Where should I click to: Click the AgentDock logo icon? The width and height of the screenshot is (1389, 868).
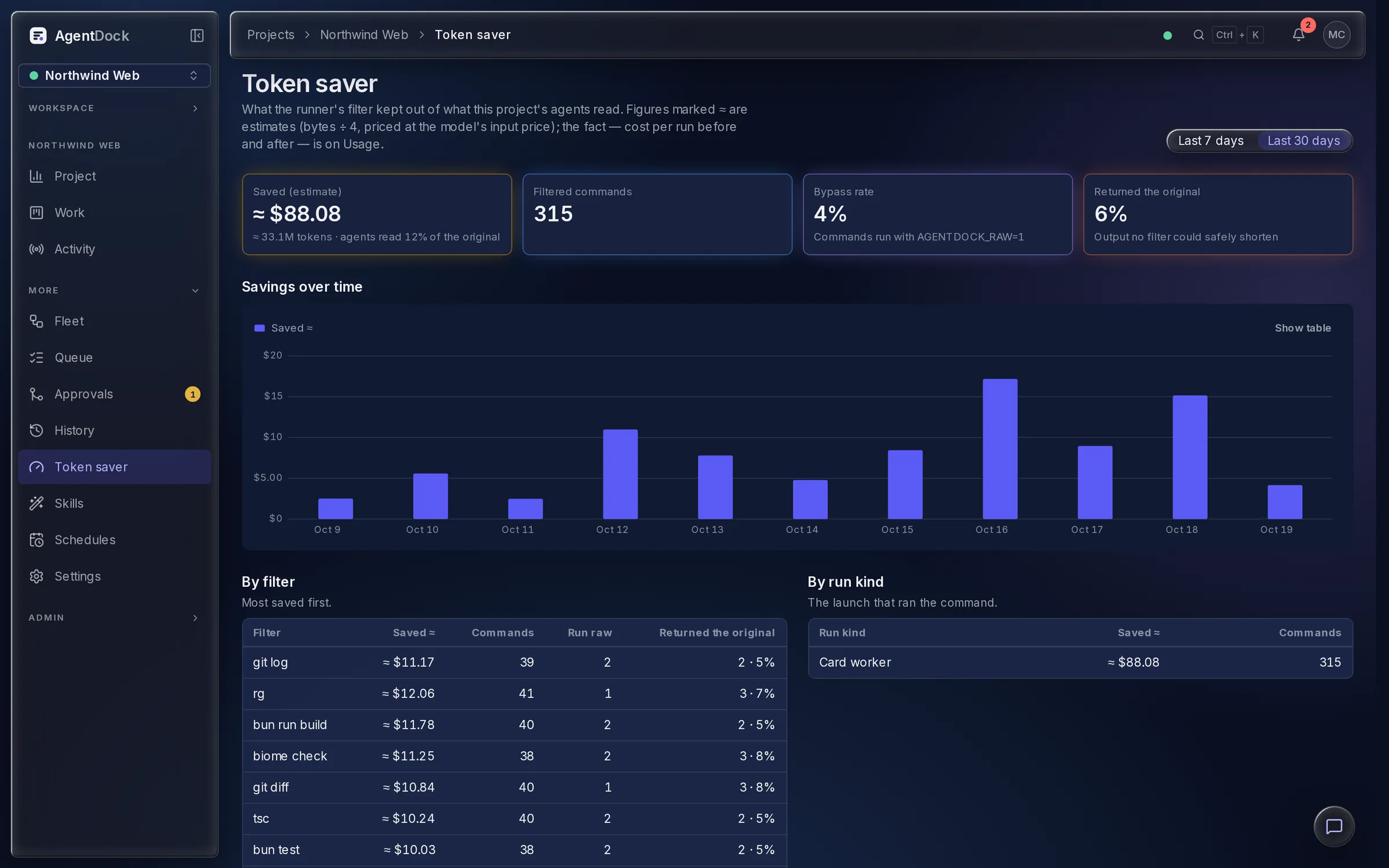[x=38, y=36]
